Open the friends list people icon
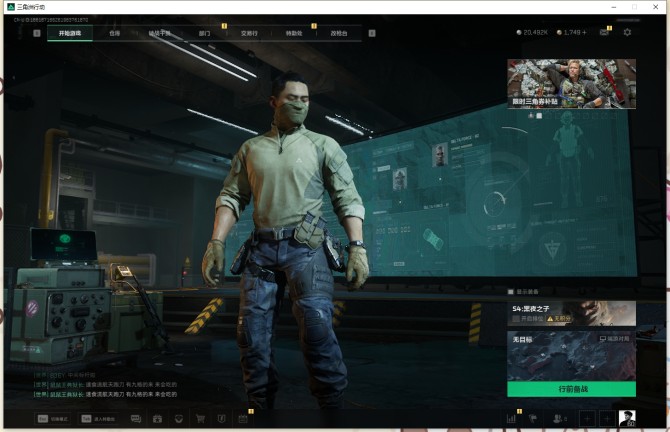This screenshot has height=432, width=670. point(559,419)
